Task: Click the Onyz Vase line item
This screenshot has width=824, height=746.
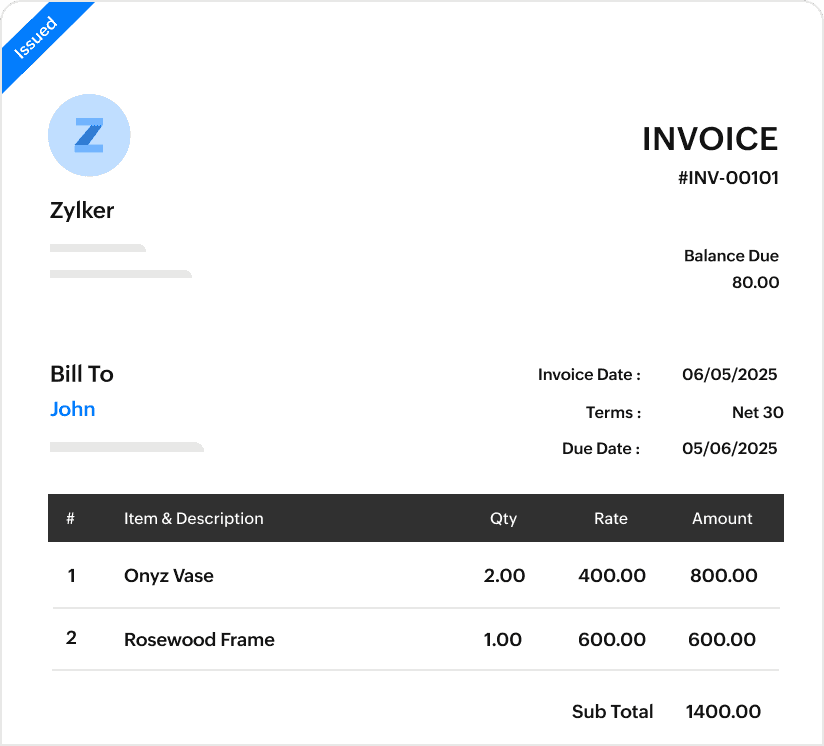Action: coord(168,576)
